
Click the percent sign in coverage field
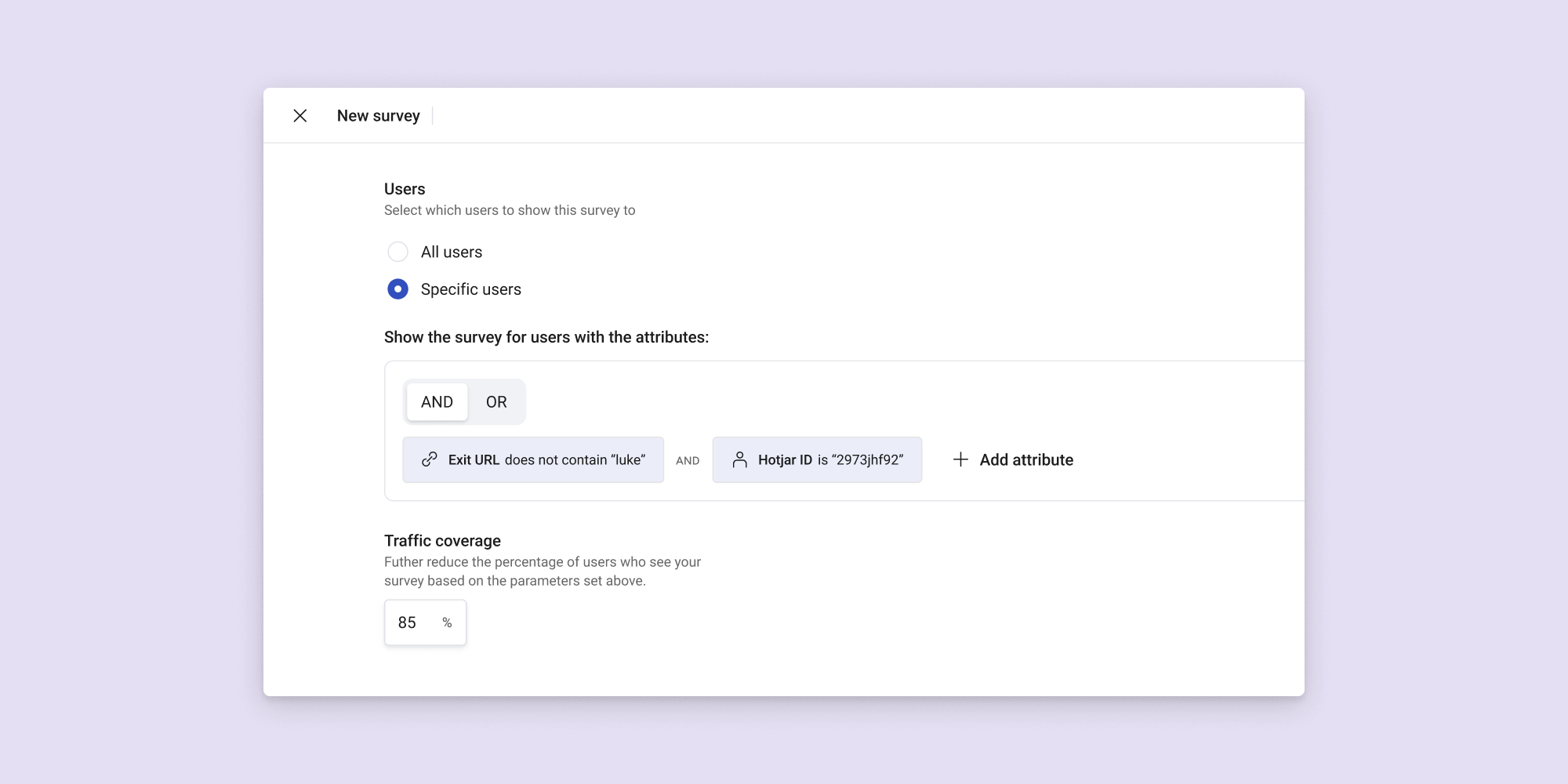pos(447,622)
